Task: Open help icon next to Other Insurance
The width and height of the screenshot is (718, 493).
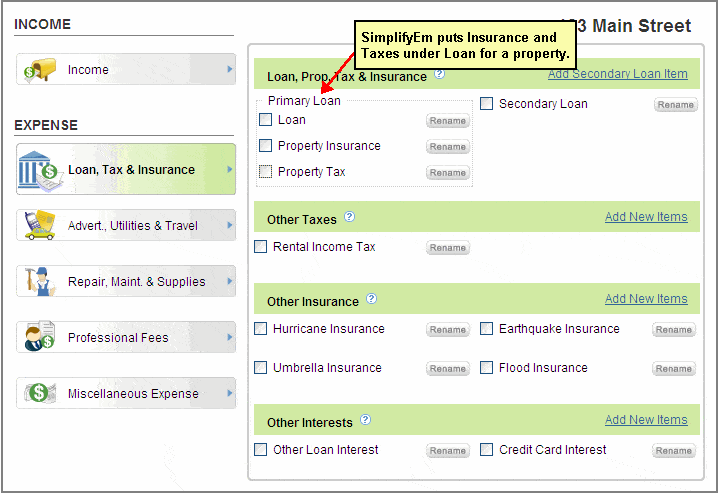Action: [372, 299]
